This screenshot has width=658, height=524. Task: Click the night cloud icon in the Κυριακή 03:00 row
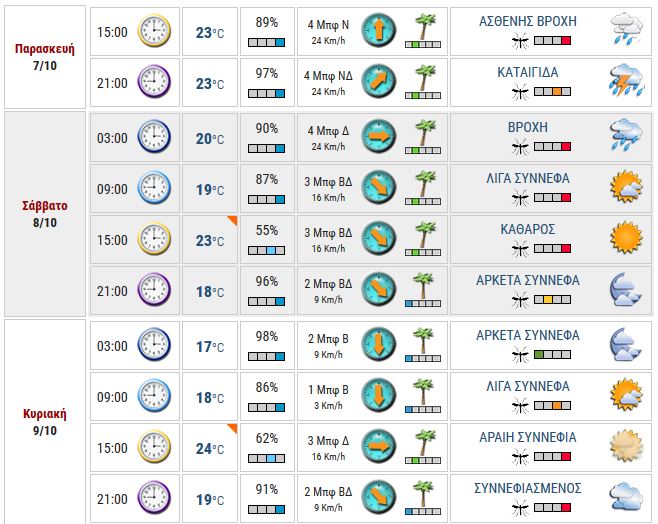coord(626,343)
